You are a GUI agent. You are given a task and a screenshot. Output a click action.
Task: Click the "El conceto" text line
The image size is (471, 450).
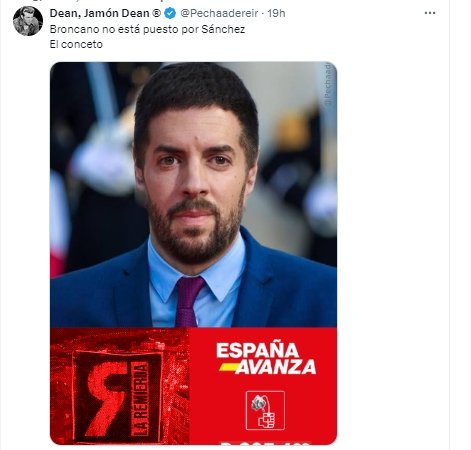[x=76, y=44]
